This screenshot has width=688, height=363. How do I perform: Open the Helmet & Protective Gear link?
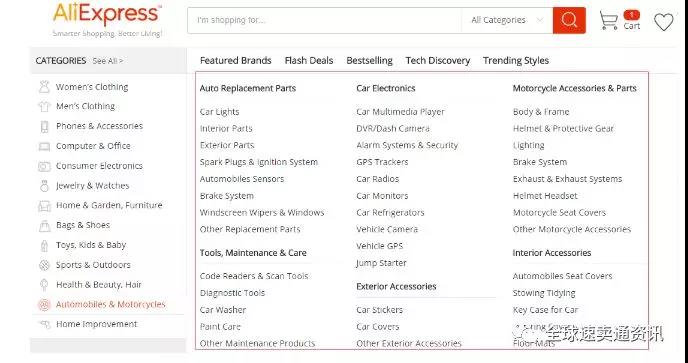tap(563, 129)
